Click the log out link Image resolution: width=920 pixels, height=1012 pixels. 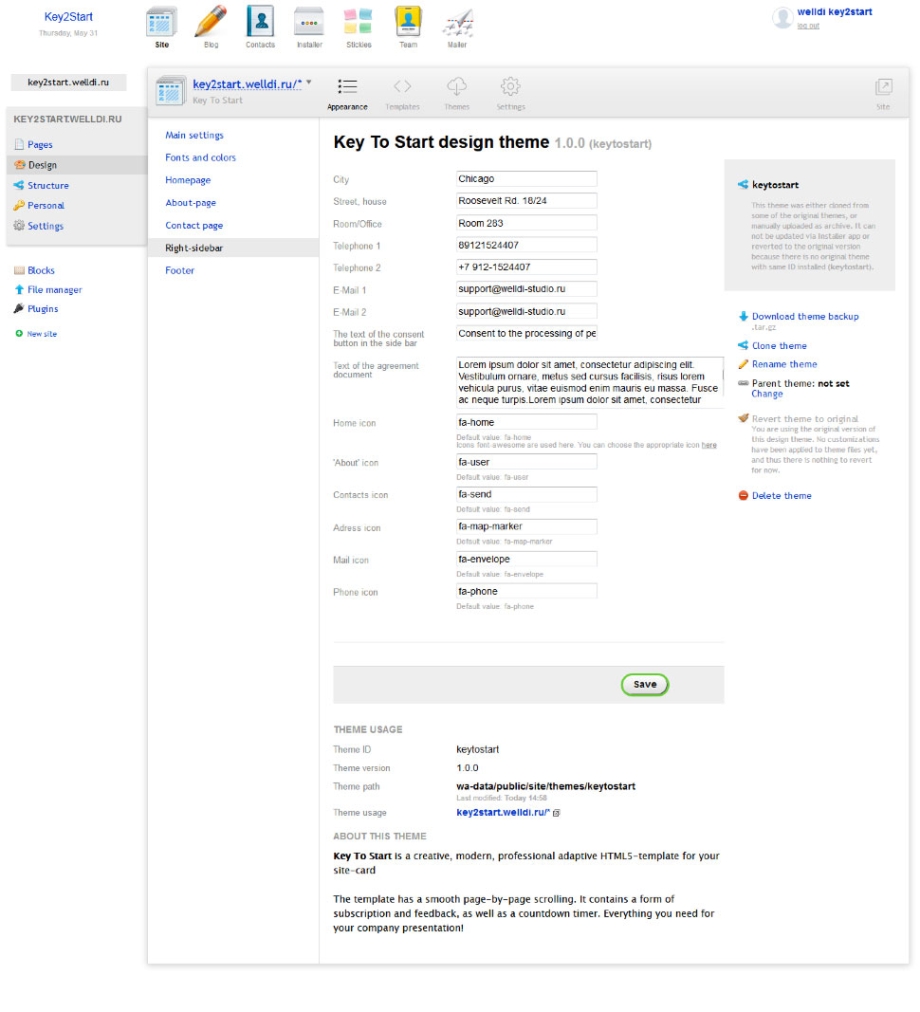point(808,25)
